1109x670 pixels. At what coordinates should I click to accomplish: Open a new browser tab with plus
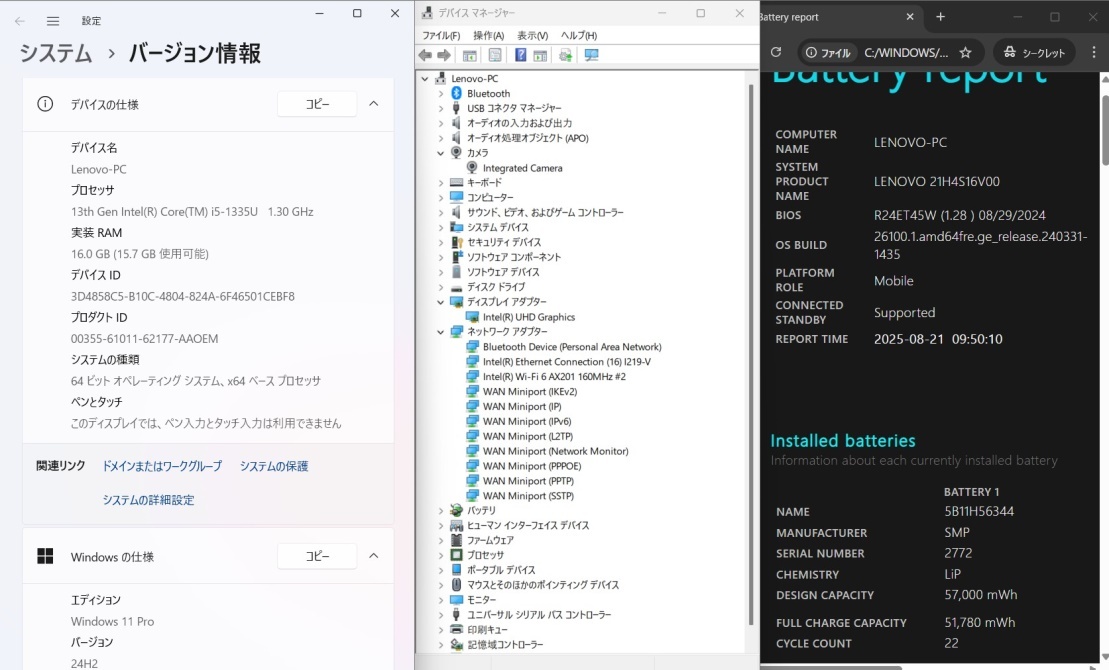(x=940, y=17)
